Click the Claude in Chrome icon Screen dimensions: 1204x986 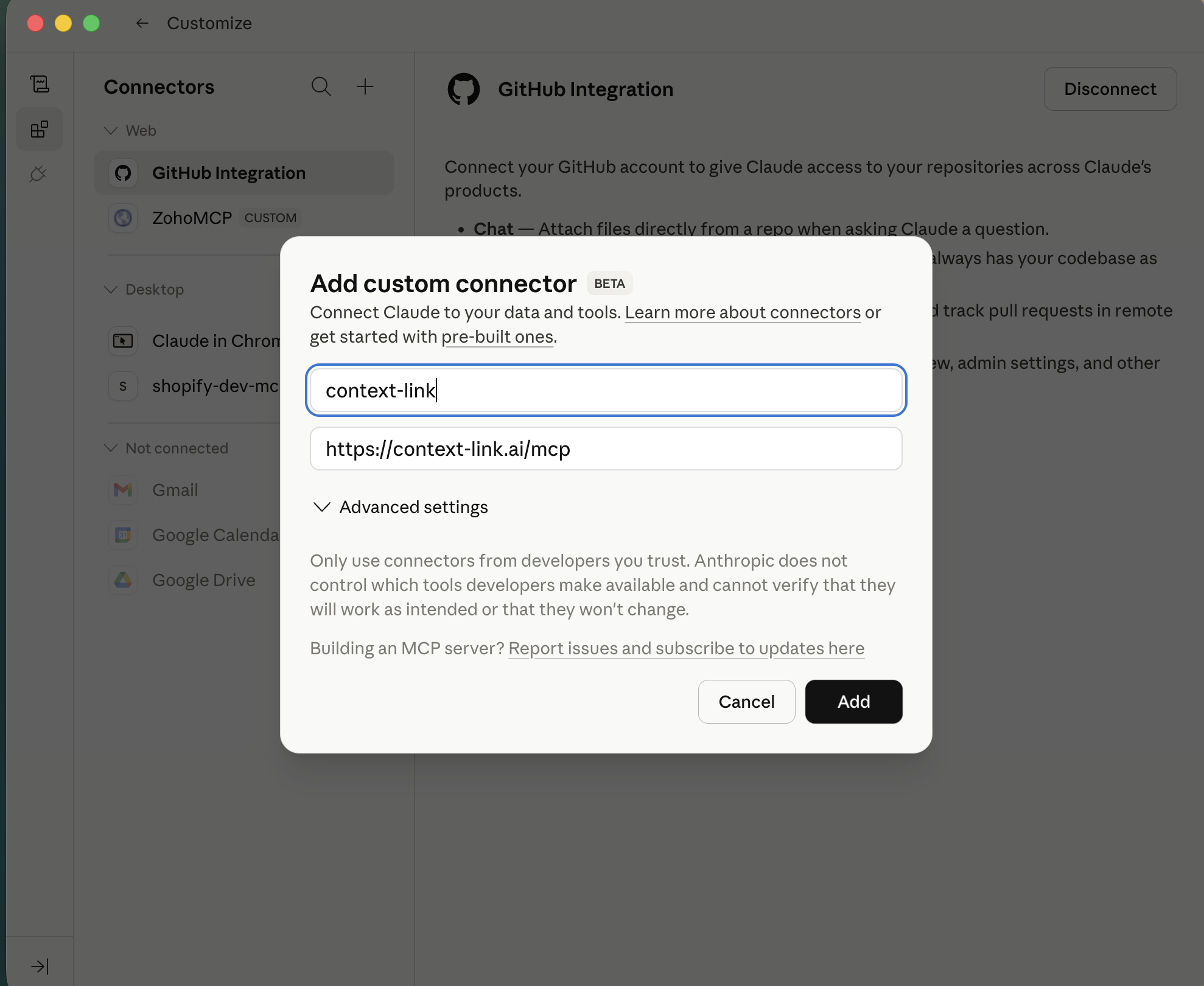click(x=123, y=341)
